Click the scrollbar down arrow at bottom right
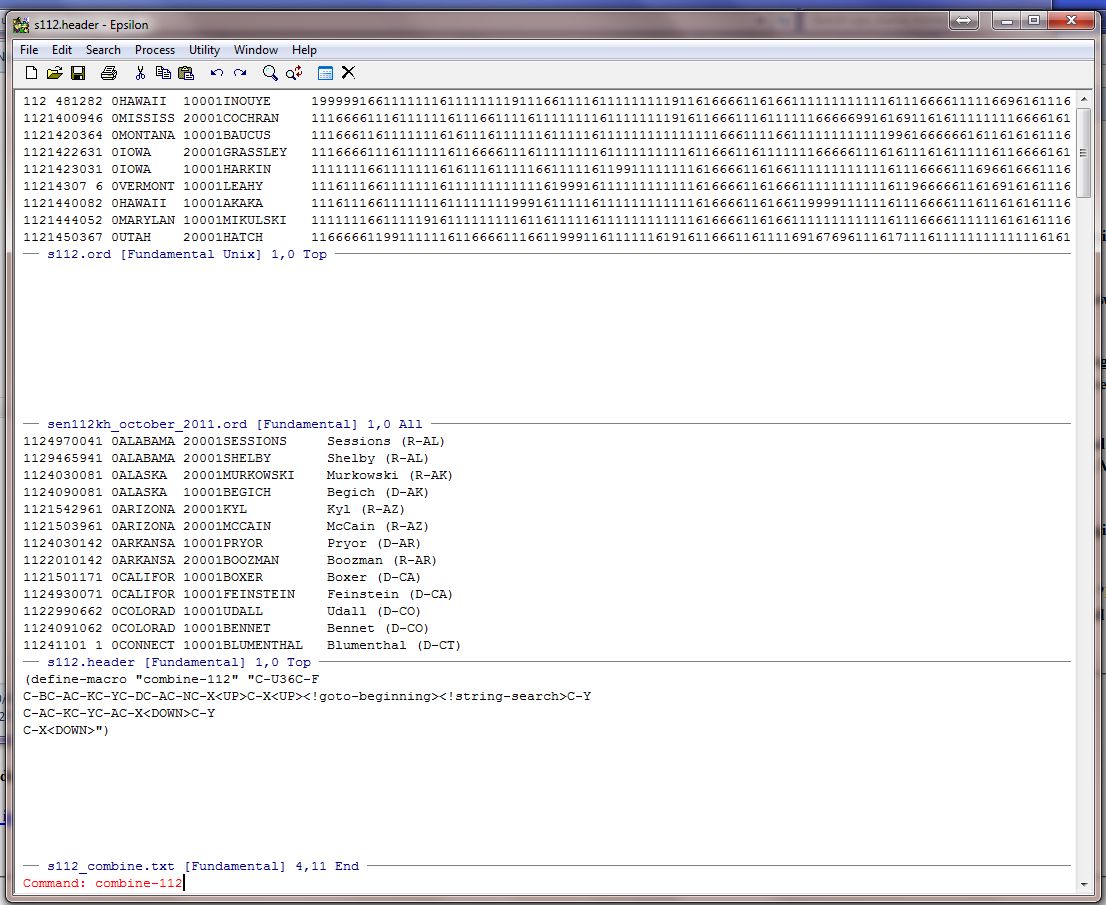Screen dimensions: 1106x905 pyautogui.click(x=1084, y=884)
